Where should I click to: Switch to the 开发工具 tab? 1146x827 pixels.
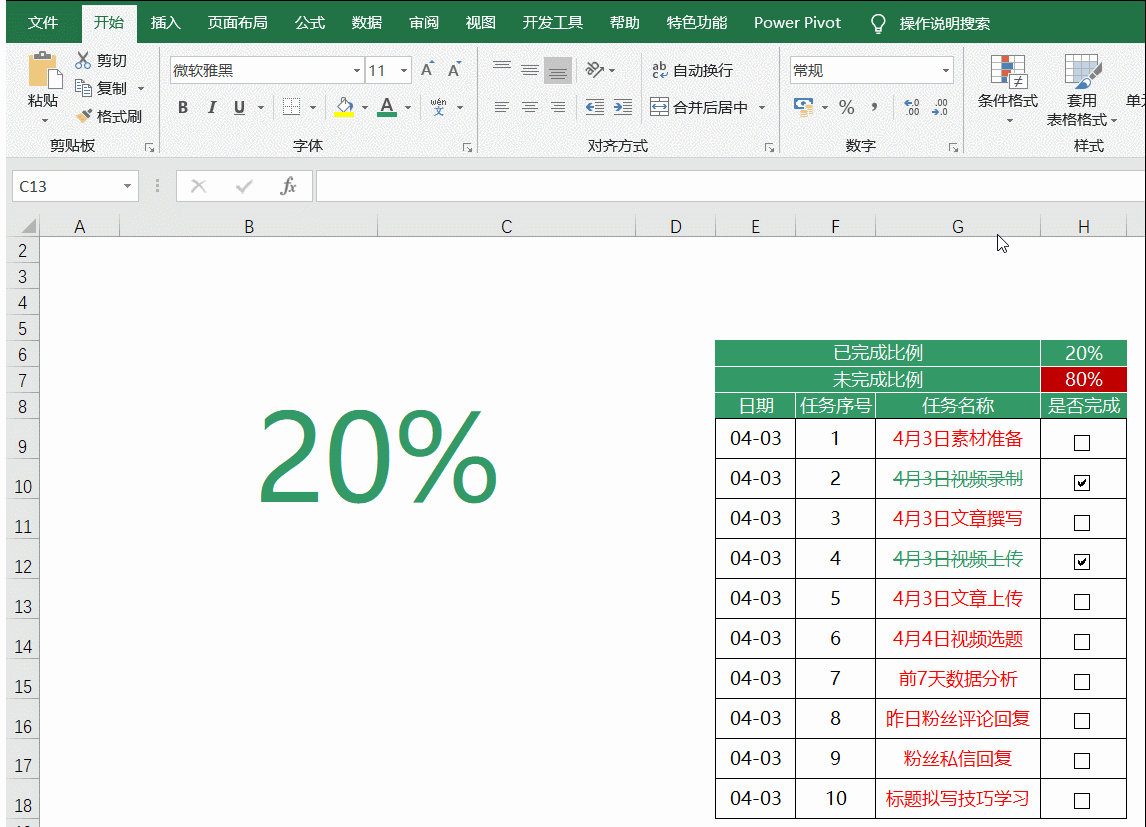553,23
